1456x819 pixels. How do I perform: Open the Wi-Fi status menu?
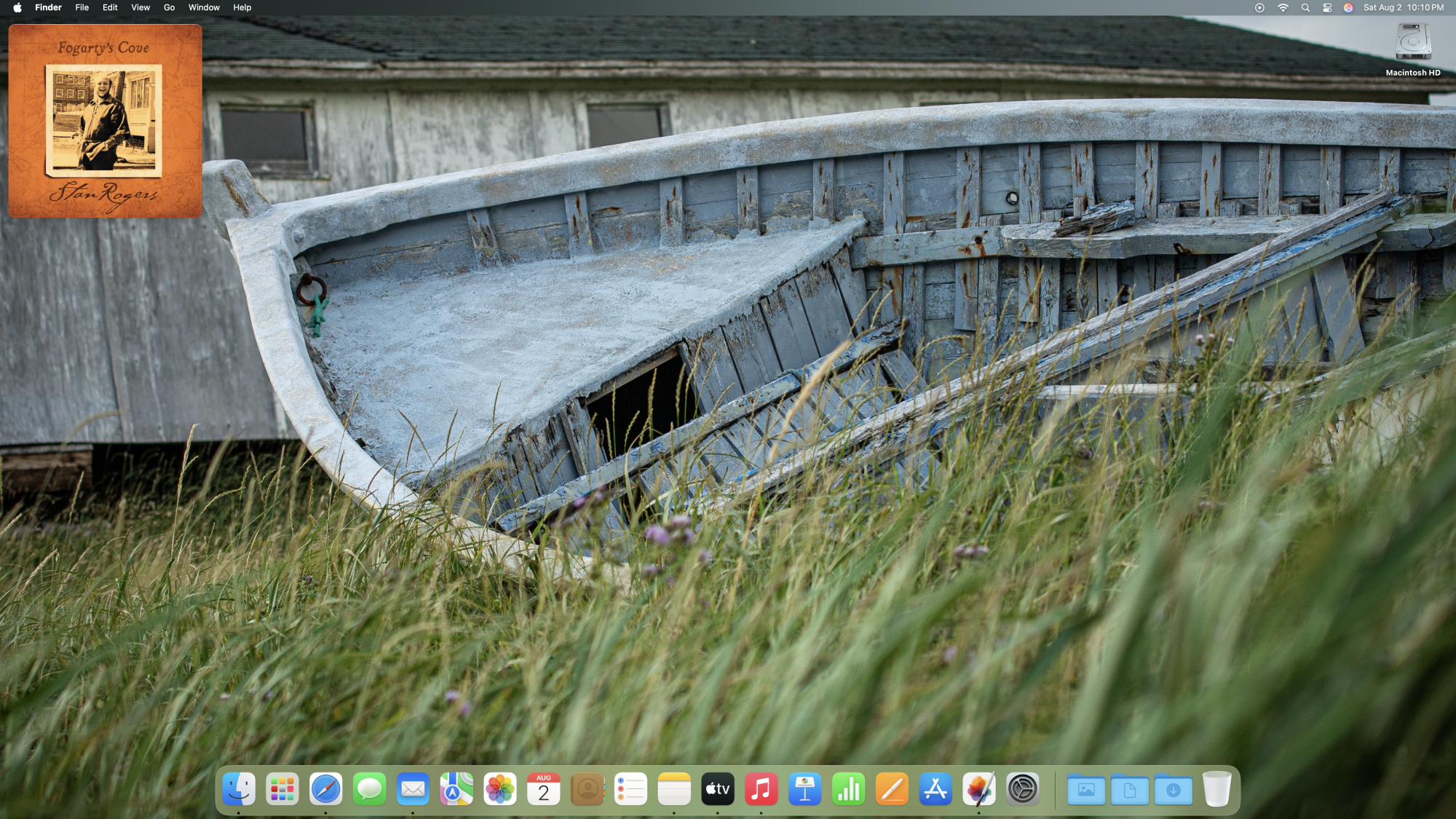pos(1283,8)
